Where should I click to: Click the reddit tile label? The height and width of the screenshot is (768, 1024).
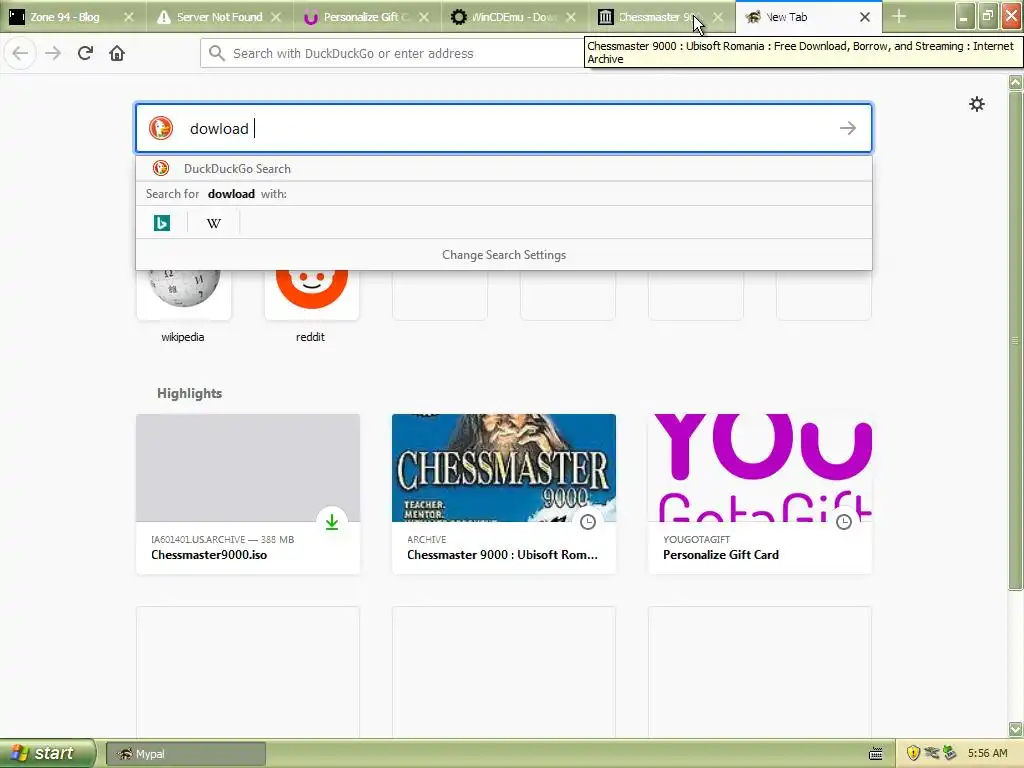(310, 337)
